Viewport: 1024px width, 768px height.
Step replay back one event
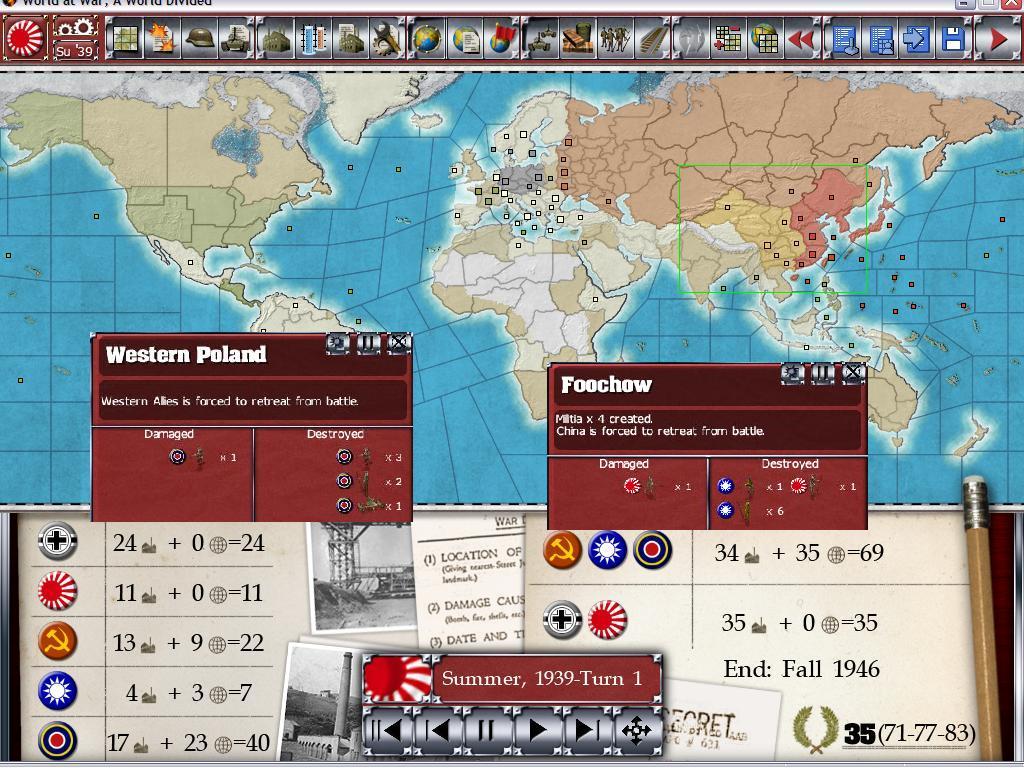point(438,730)
